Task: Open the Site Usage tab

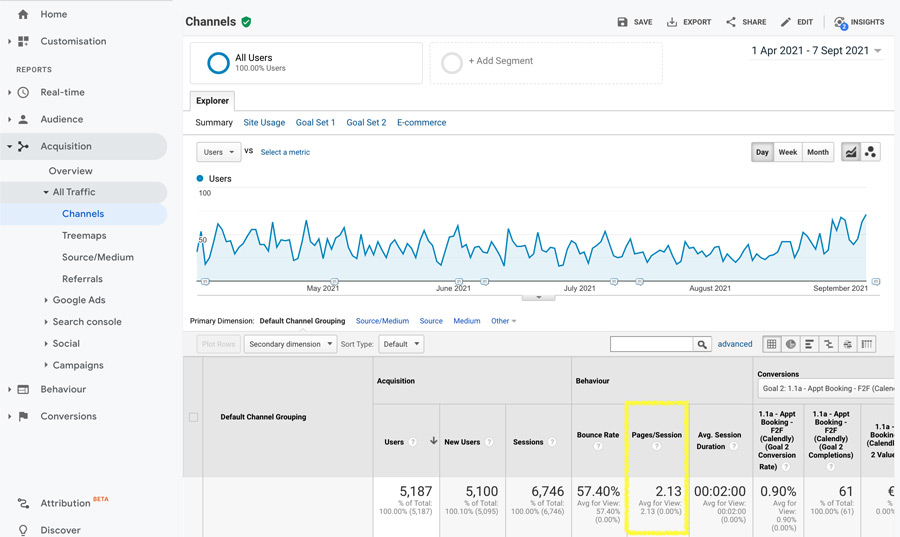Action: pyautogui.click(x=264, y=123)
